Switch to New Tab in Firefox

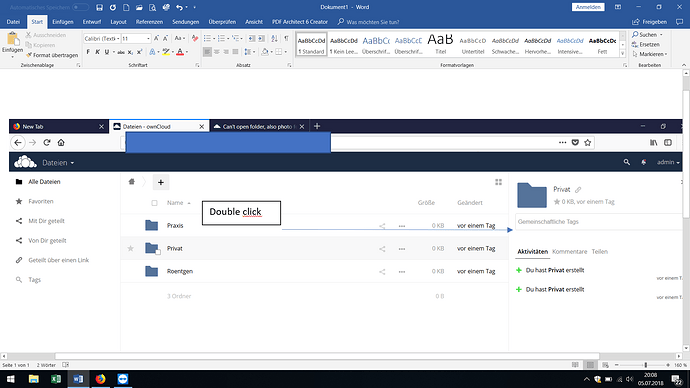59,126
